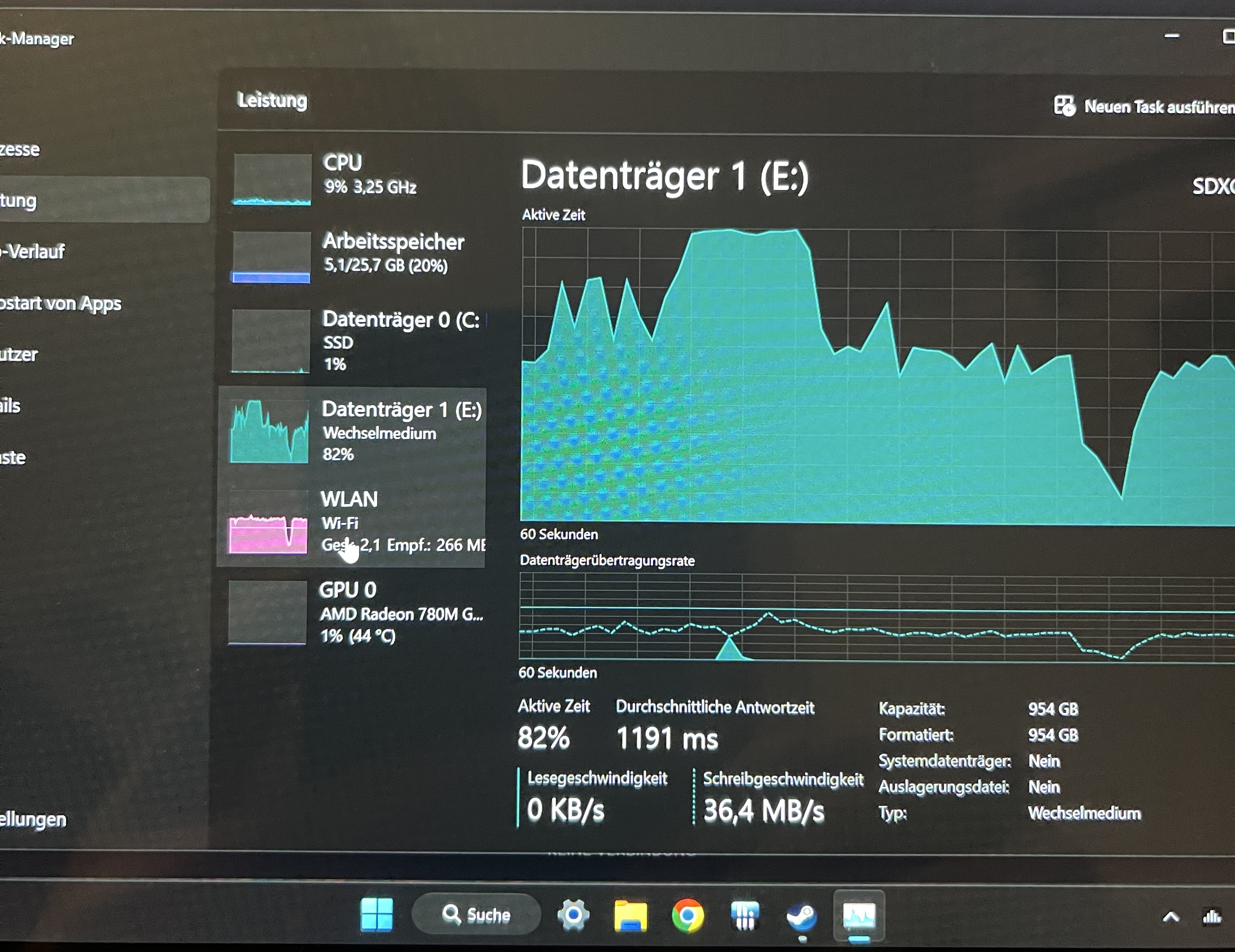Launch Google Chrome from the taskbar
This screenshot has width=1235, height=952.
pos(688,915)
